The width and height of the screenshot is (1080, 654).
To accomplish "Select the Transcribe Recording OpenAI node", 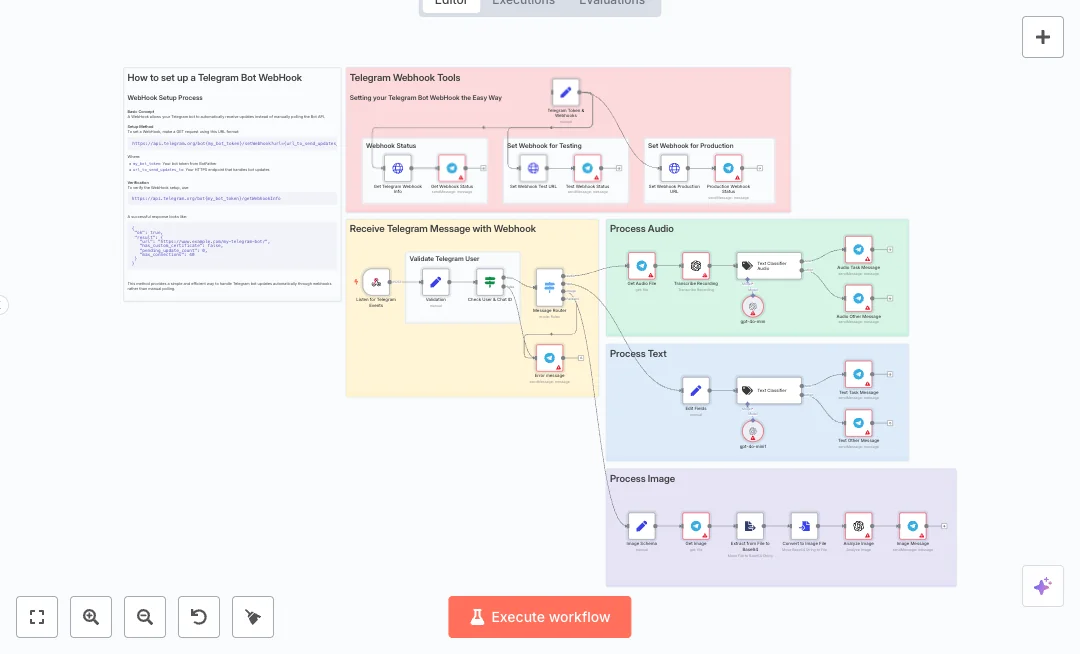I will point(696,266).
